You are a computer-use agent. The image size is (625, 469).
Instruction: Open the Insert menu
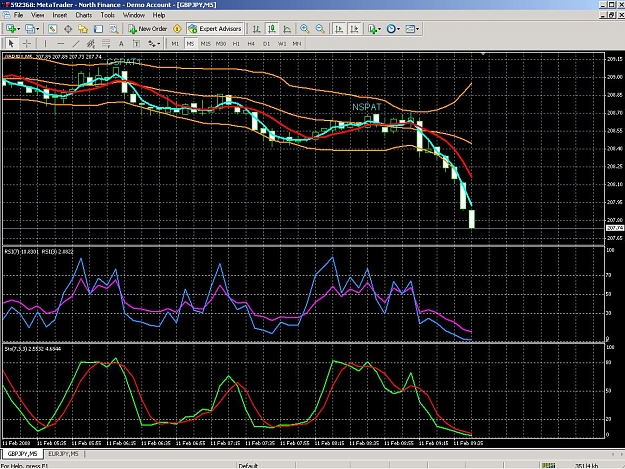[60, 15]
